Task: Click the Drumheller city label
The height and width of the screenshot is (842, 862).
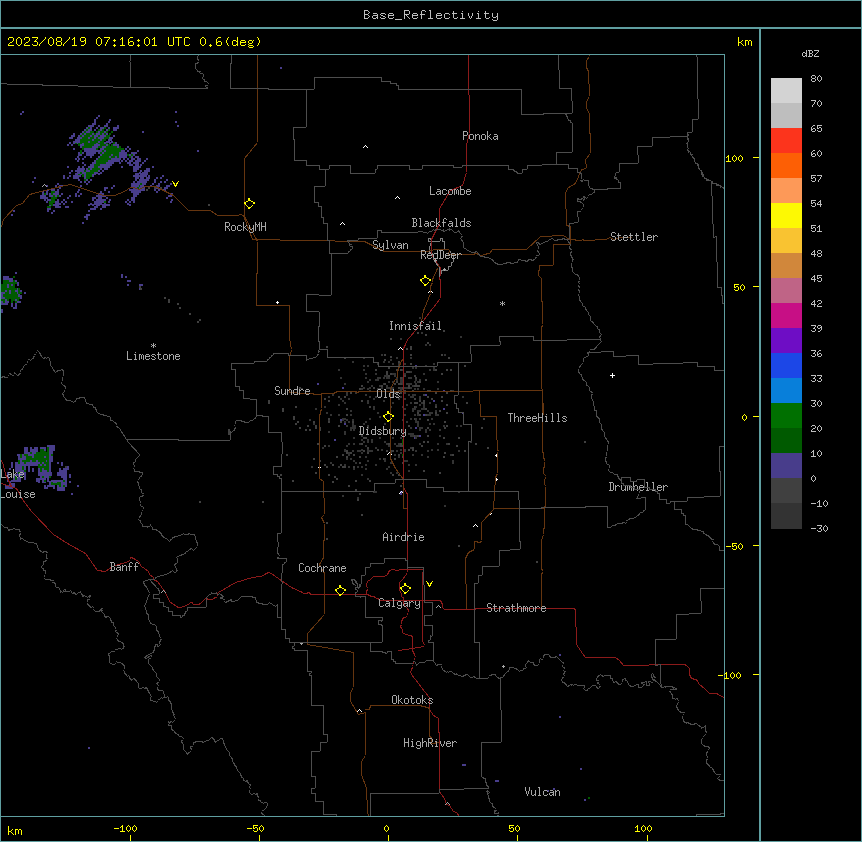Action: (x=638, y=487)
